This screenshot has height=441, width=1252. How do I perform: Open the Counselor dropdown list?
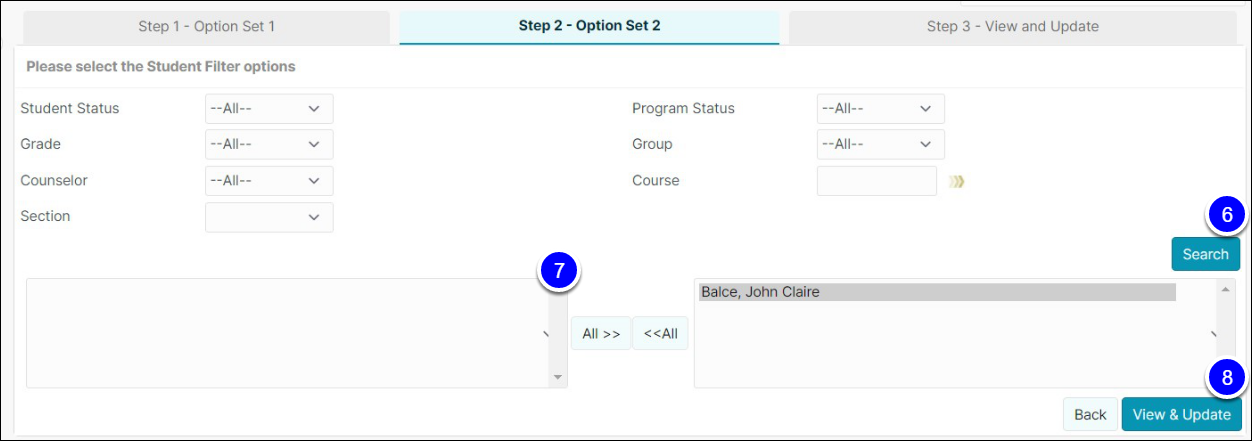point(269,181)
